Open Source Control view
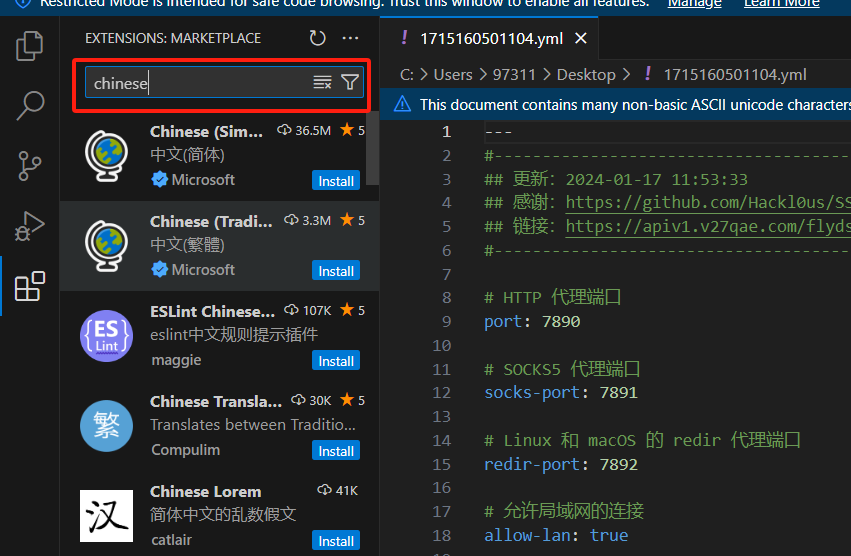 click(x=29, y=166)
